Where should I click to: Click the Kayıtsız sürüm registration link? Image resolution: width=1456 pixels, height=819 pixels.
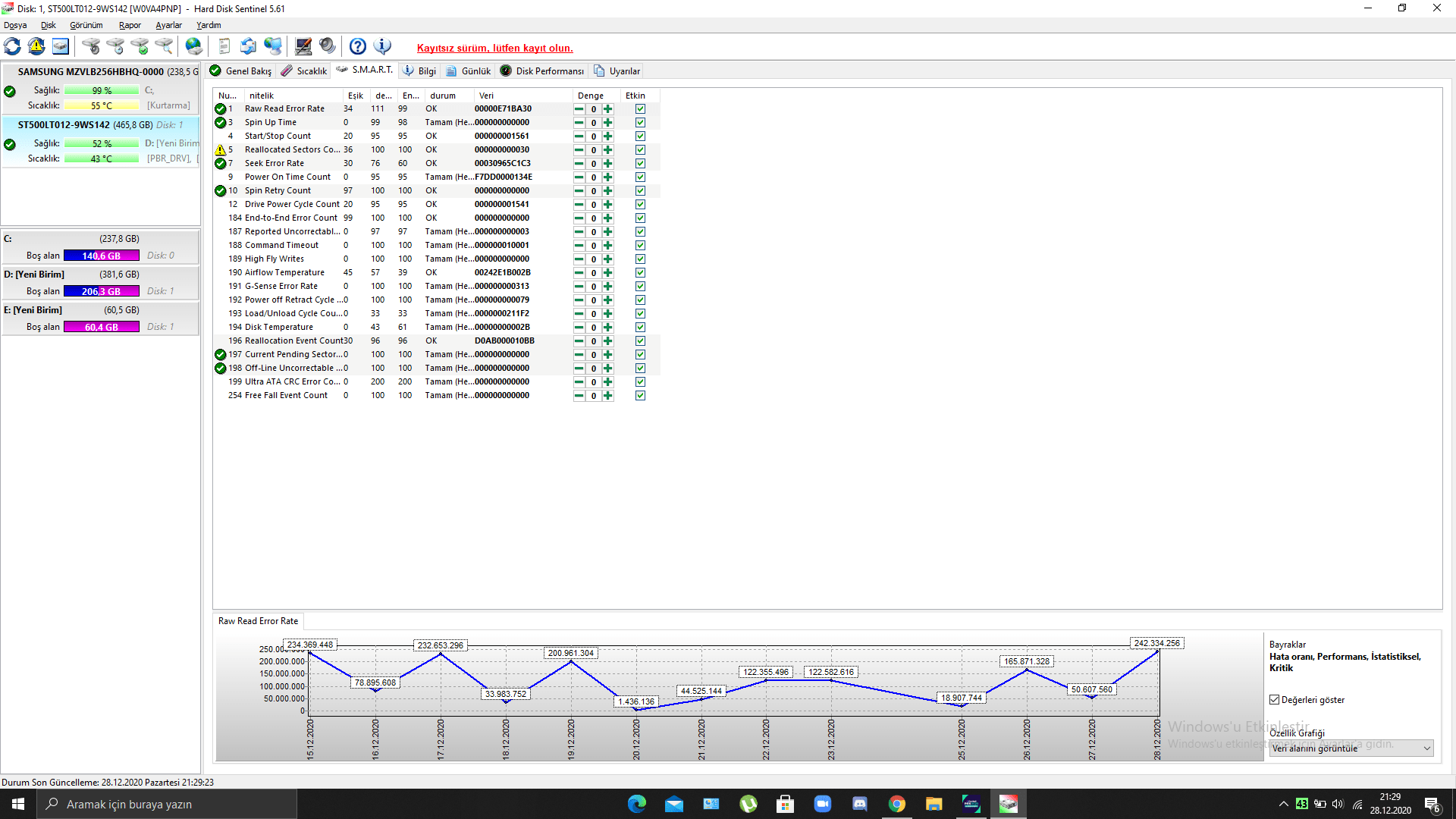click(494, 48)
